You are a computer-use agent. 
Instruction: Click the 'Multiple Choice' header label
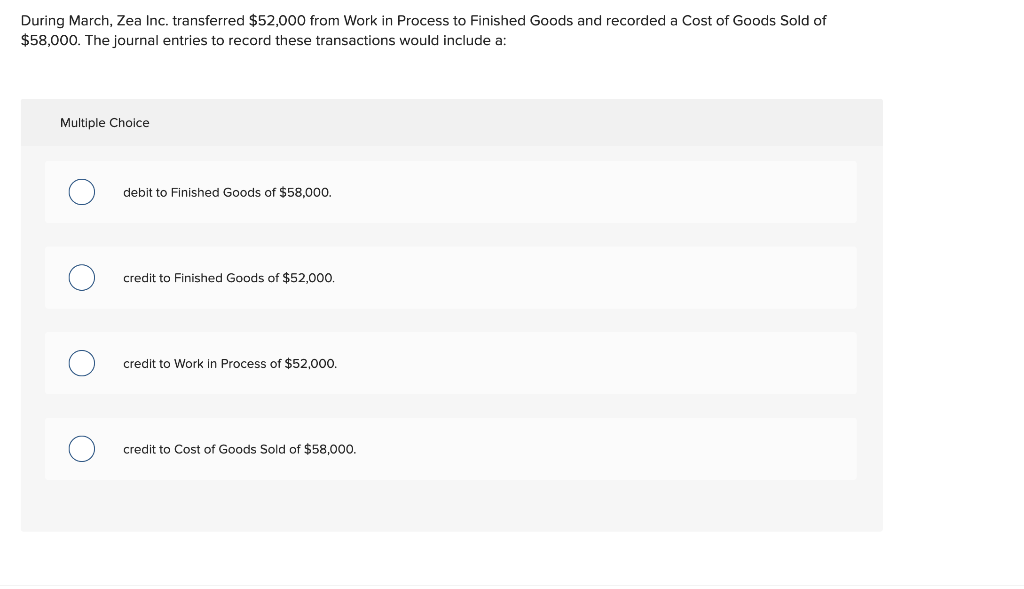coord(104,122)
